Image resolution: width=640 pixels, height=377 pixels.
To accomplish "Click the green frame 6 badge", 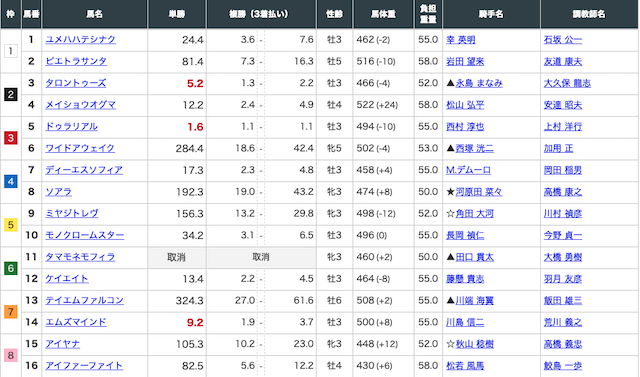I will (x=11, y=268).
